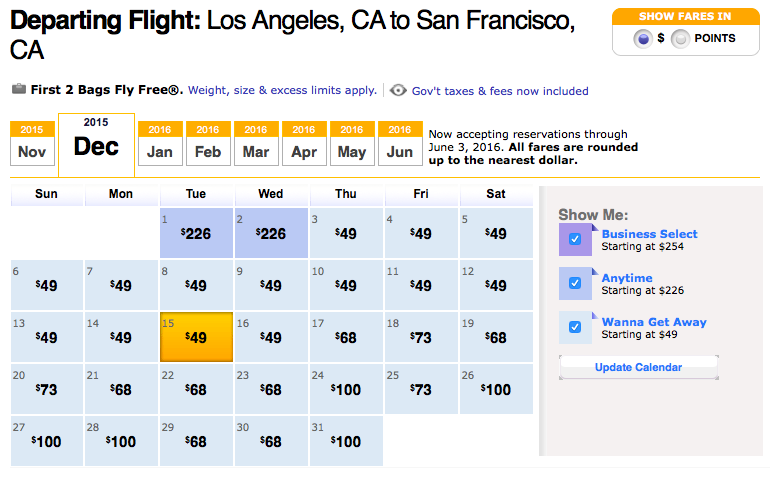
Task: Switch to the Jan 2016 tab
Action: 158,144
